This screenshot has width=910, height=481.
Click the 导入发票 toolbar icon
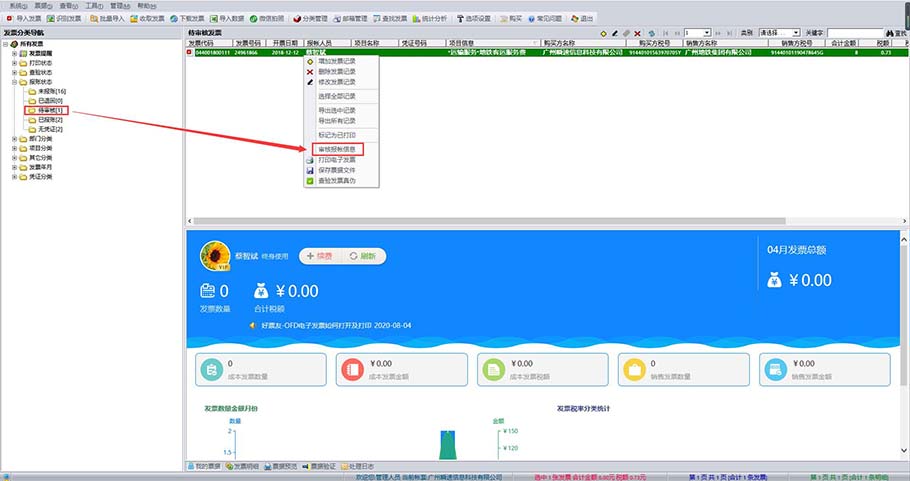(x=9, y=19)
